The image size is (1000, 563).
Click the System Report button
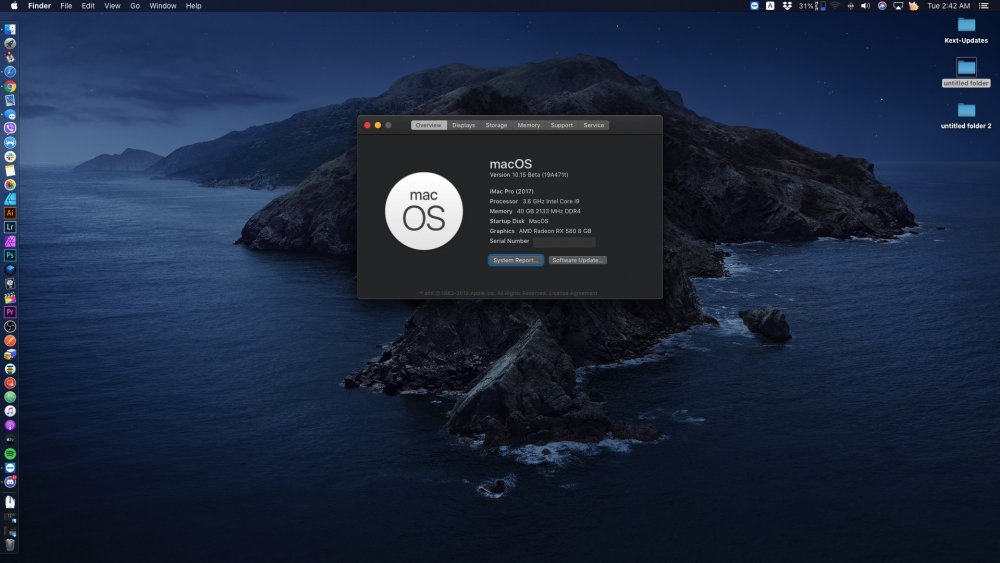(x=516, y=260)
